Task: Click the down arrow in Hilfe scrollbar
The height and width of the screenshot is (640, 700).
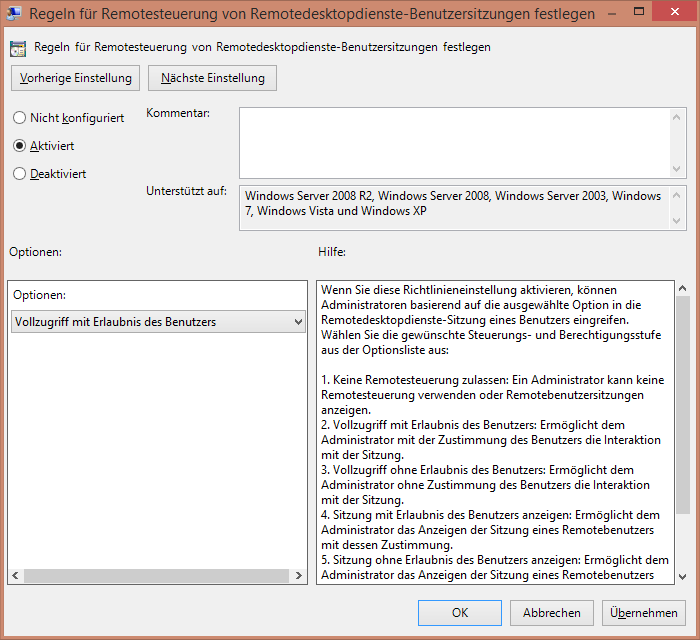Action: coord(682,576)
